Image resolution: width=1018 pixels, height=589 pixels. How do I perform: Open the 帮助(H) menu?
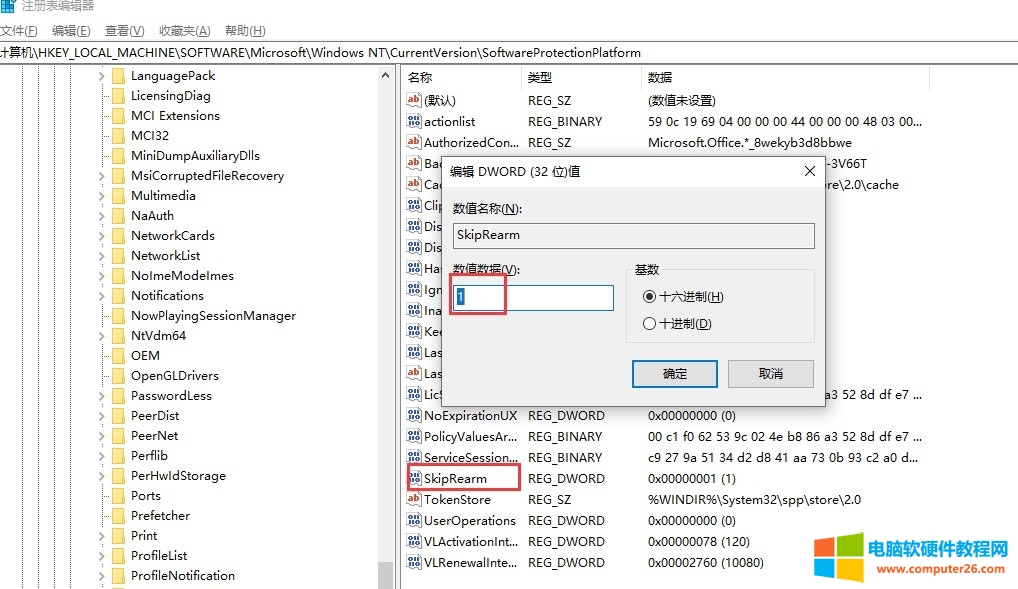(x=245, y=31)
